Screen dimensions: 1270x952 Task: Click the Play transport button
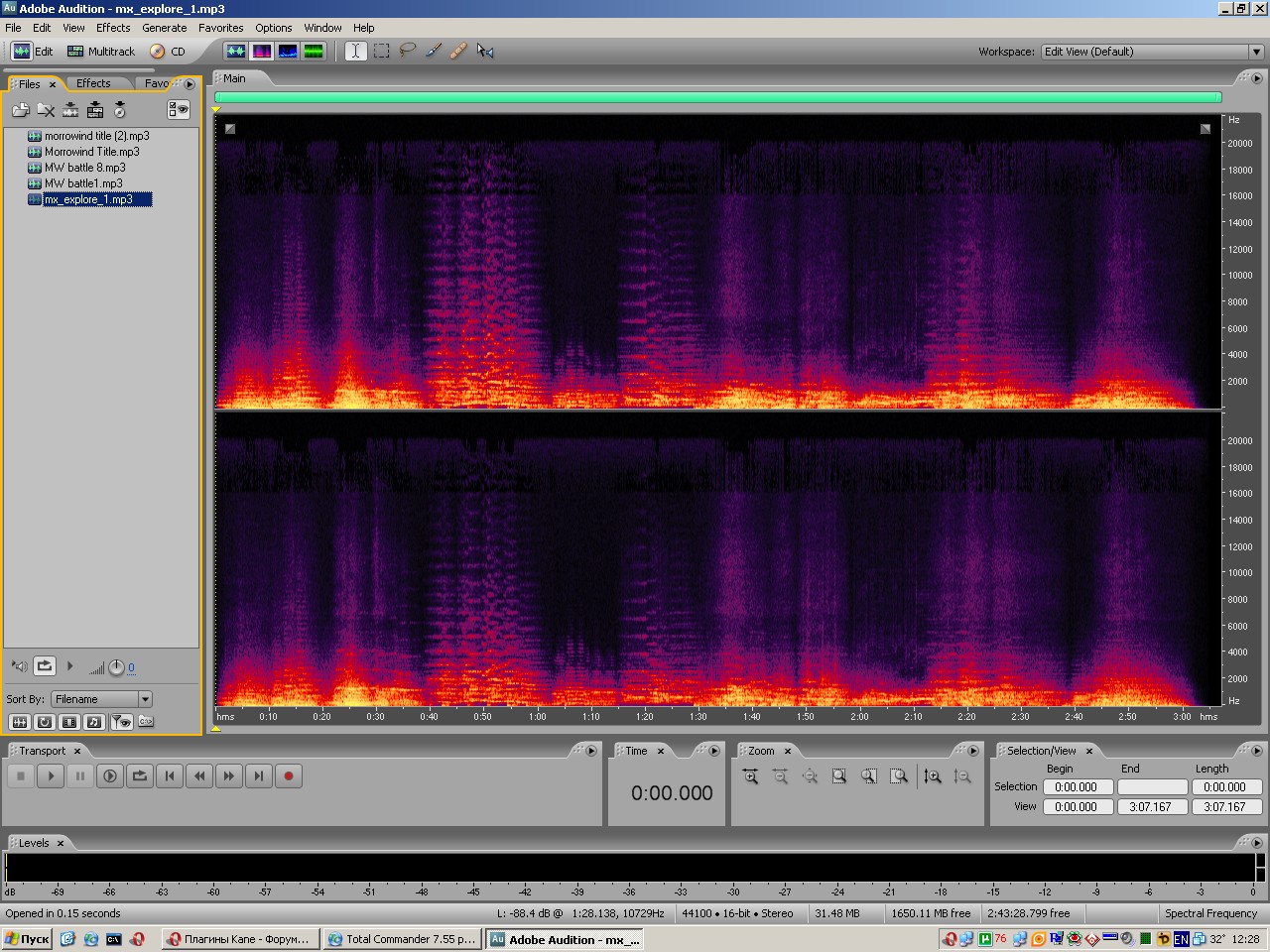51,776
